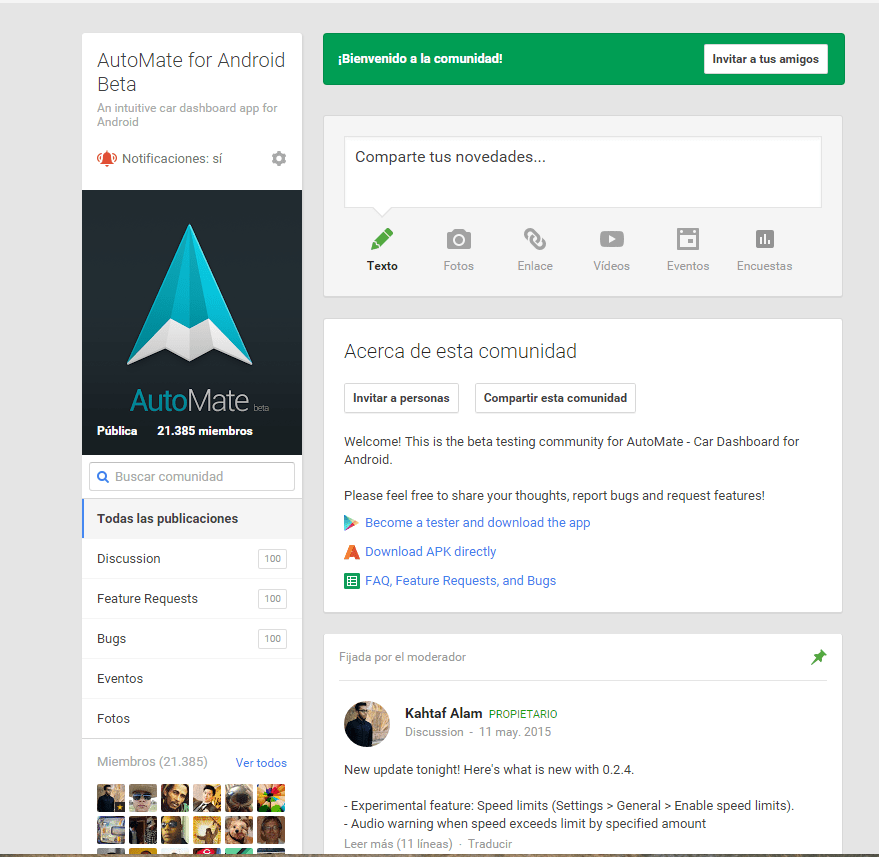
Task: Open FAQ, Feature Requests, and Bugs link
Action: 460,581
